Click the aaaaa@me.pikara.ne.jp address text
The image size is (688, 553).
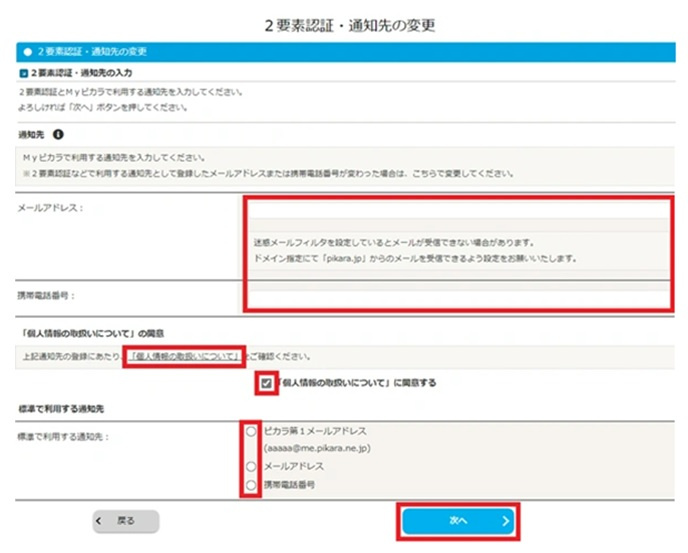pos(317,448)
